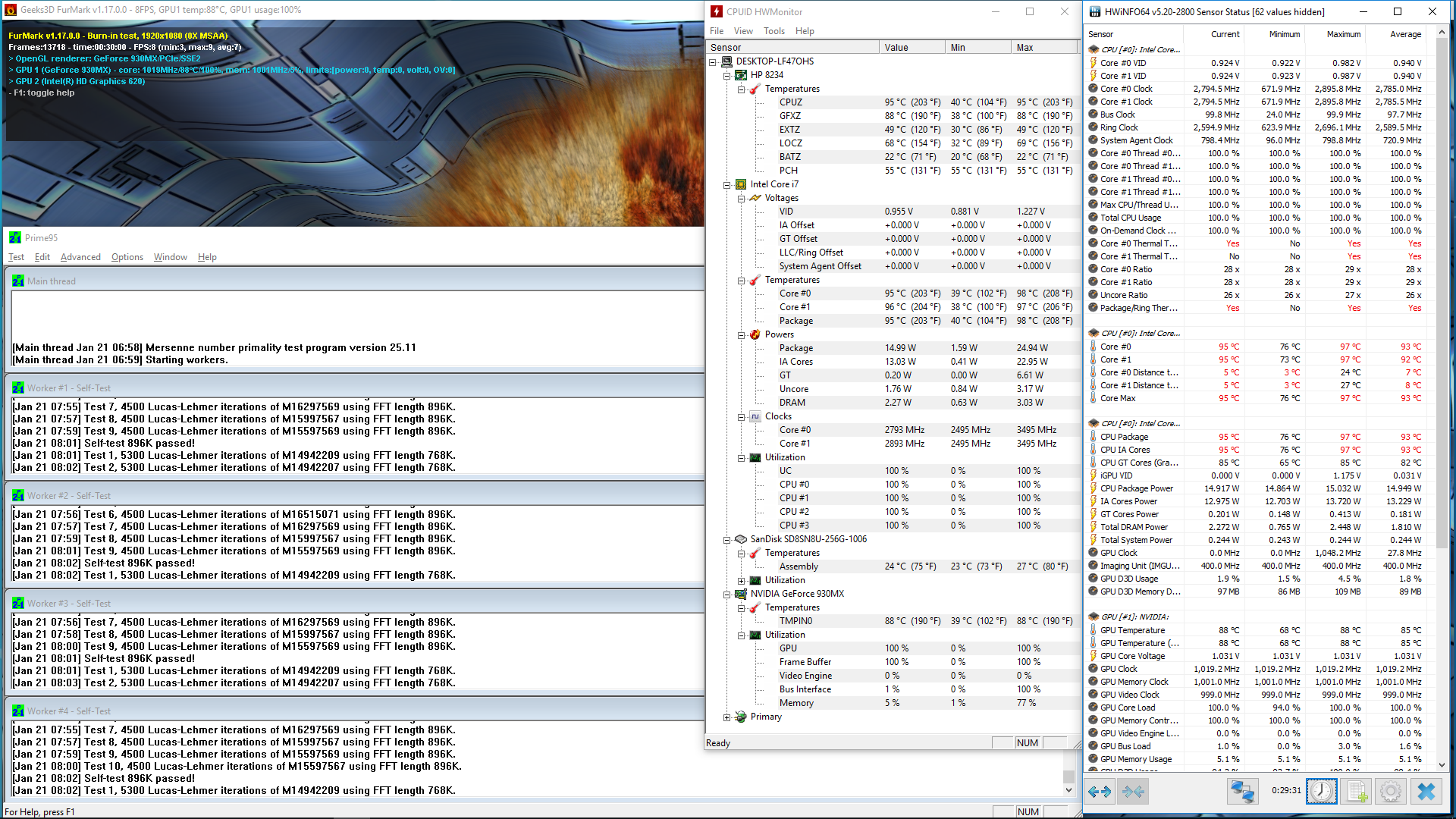The width and height of the screenshot is (1456, 819).
Task: Click HWiNFO scrollbar up arrow
Action: (x=1443, y=33)
